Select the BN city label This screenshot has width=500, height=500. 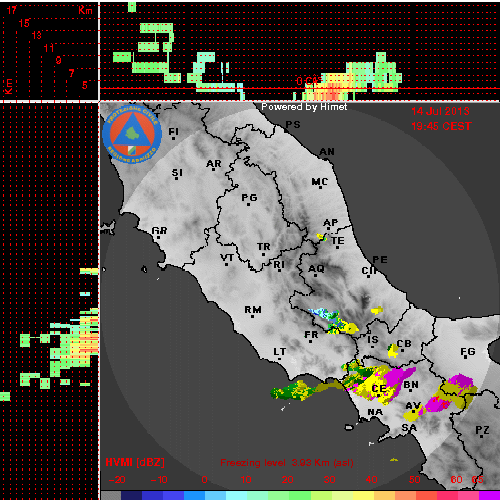[411, 385]
